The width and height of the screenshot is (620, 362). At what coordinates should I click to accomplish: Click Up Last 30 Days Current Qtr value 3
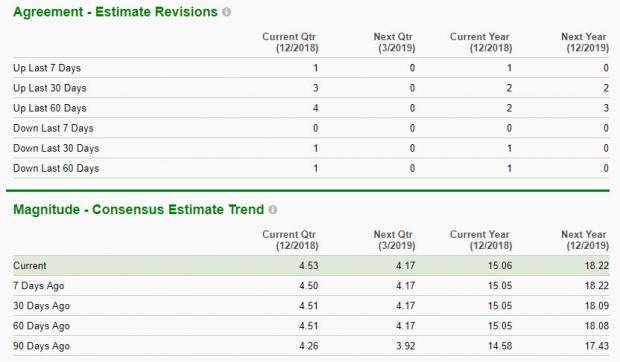[316, 88]
